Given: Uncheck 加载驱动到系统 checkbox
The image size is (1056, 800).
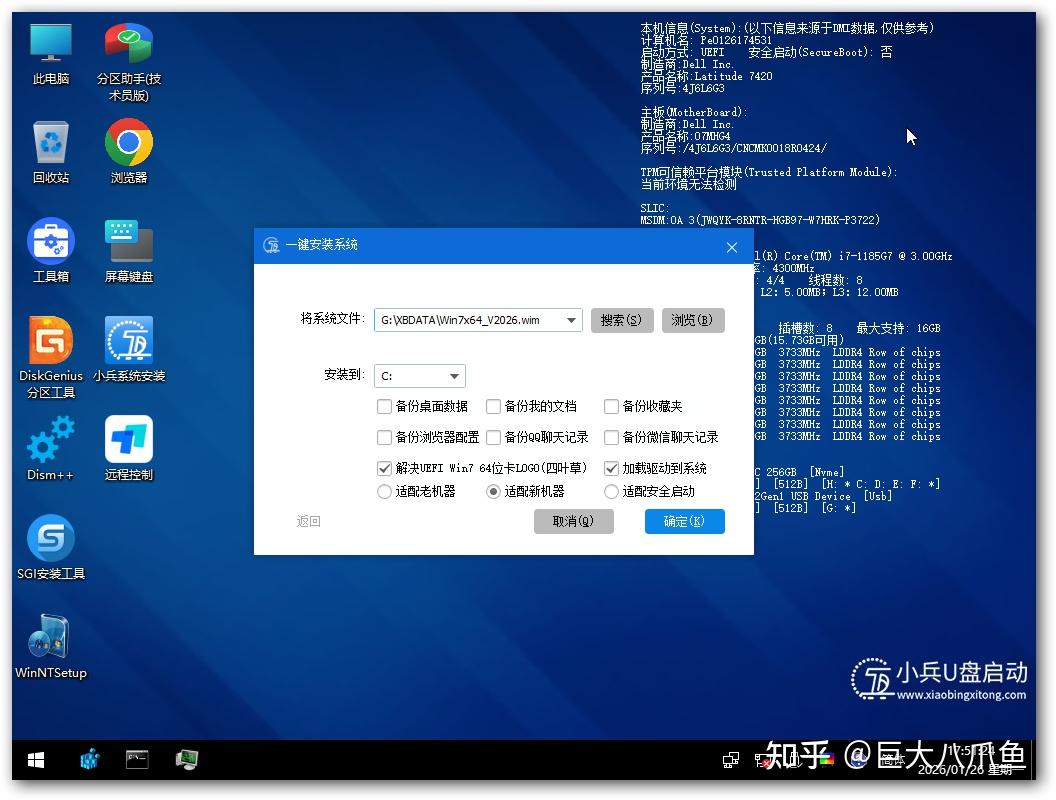Looking at the screenshot, I should pyautogui.click(x=611, y=468).
